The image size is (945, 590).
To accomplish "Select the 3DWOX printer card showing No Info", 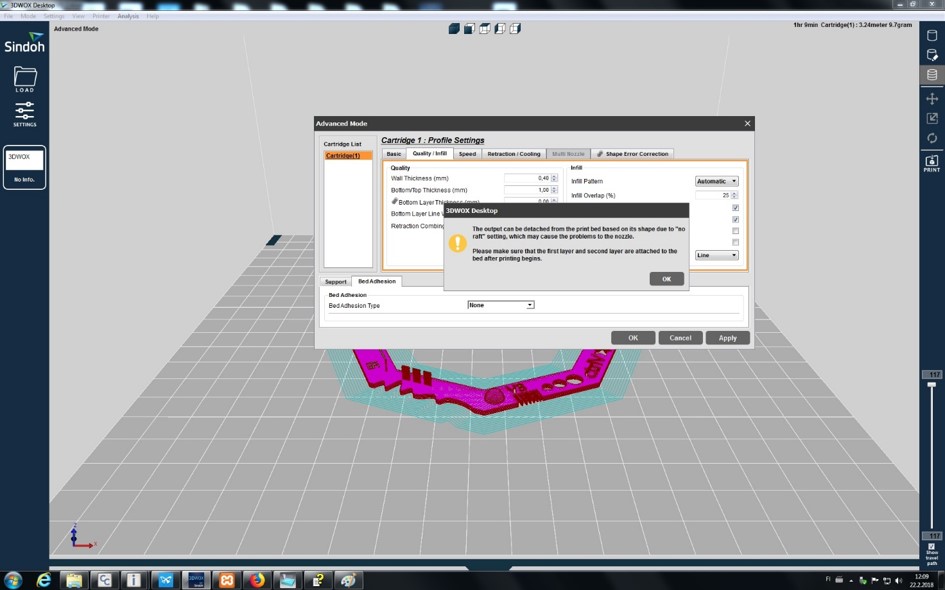I will (x=24, y=167).
